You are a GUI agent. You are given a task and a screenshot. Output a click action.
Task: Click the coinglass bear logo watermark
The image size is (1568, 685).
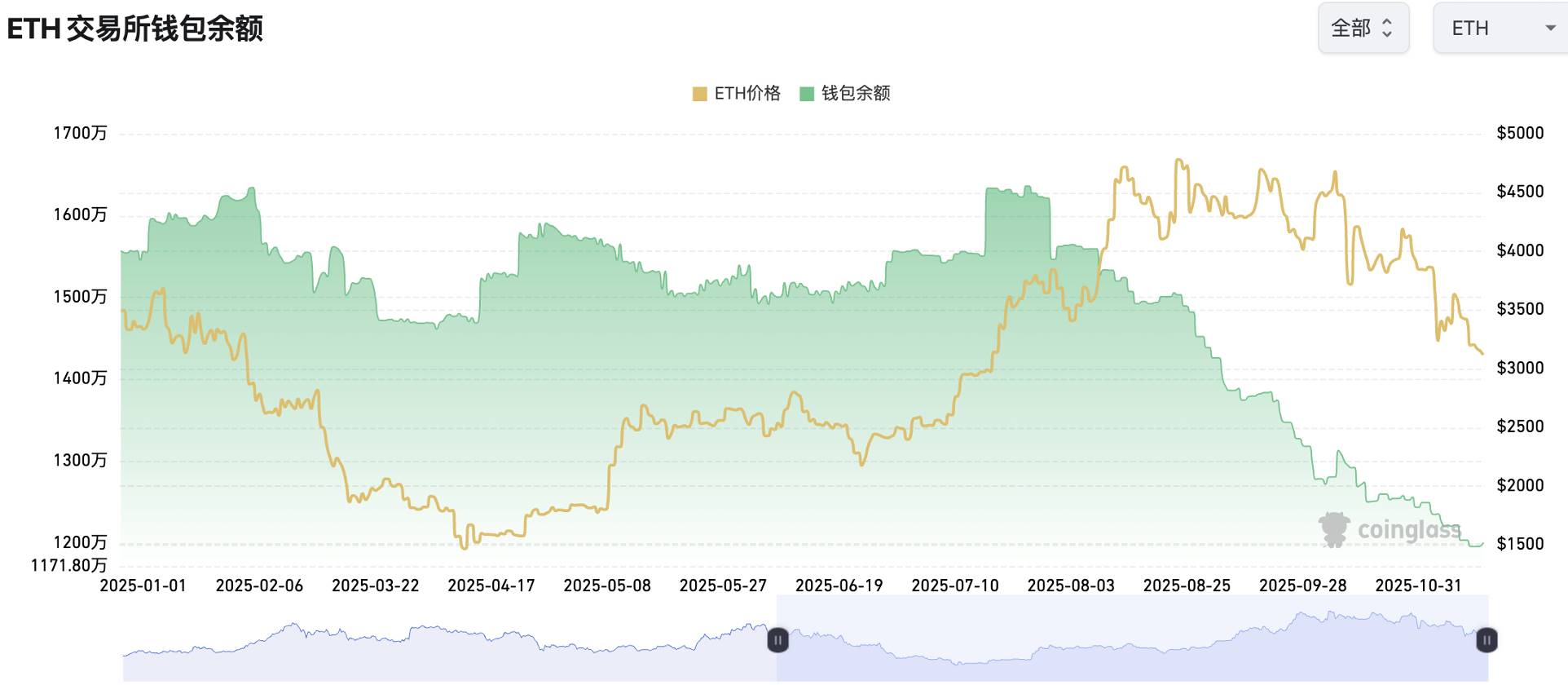click(x=1335, y=530)
